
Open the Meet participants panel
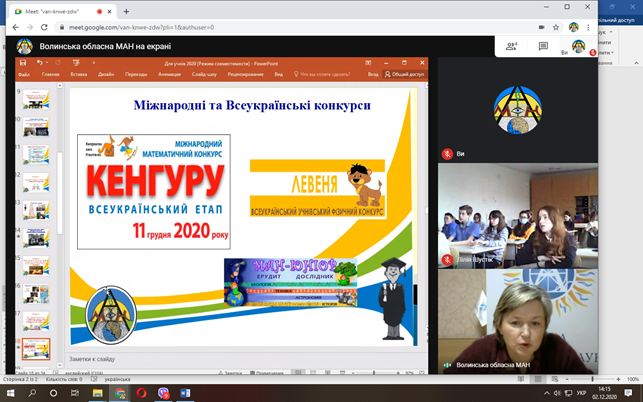click(512, 46)
